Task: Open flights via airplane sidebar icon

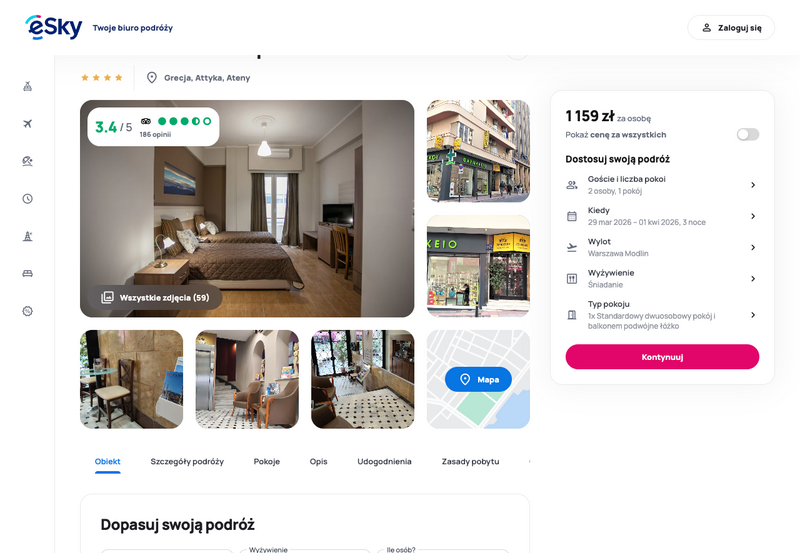Action: (x=28, y=123)
